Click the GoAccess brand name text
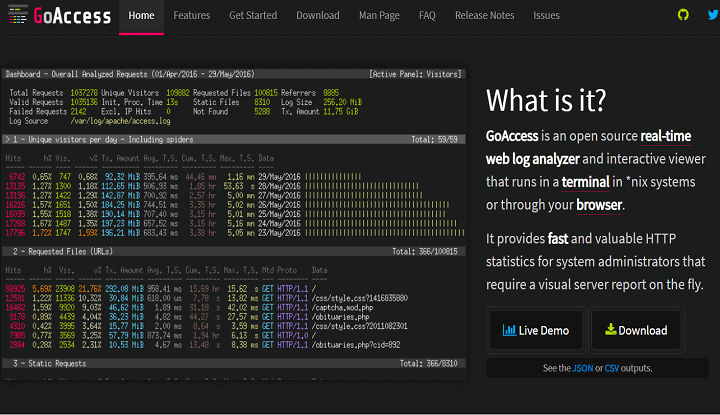Screen dimensions: 720x415 (x=72, y=16)
